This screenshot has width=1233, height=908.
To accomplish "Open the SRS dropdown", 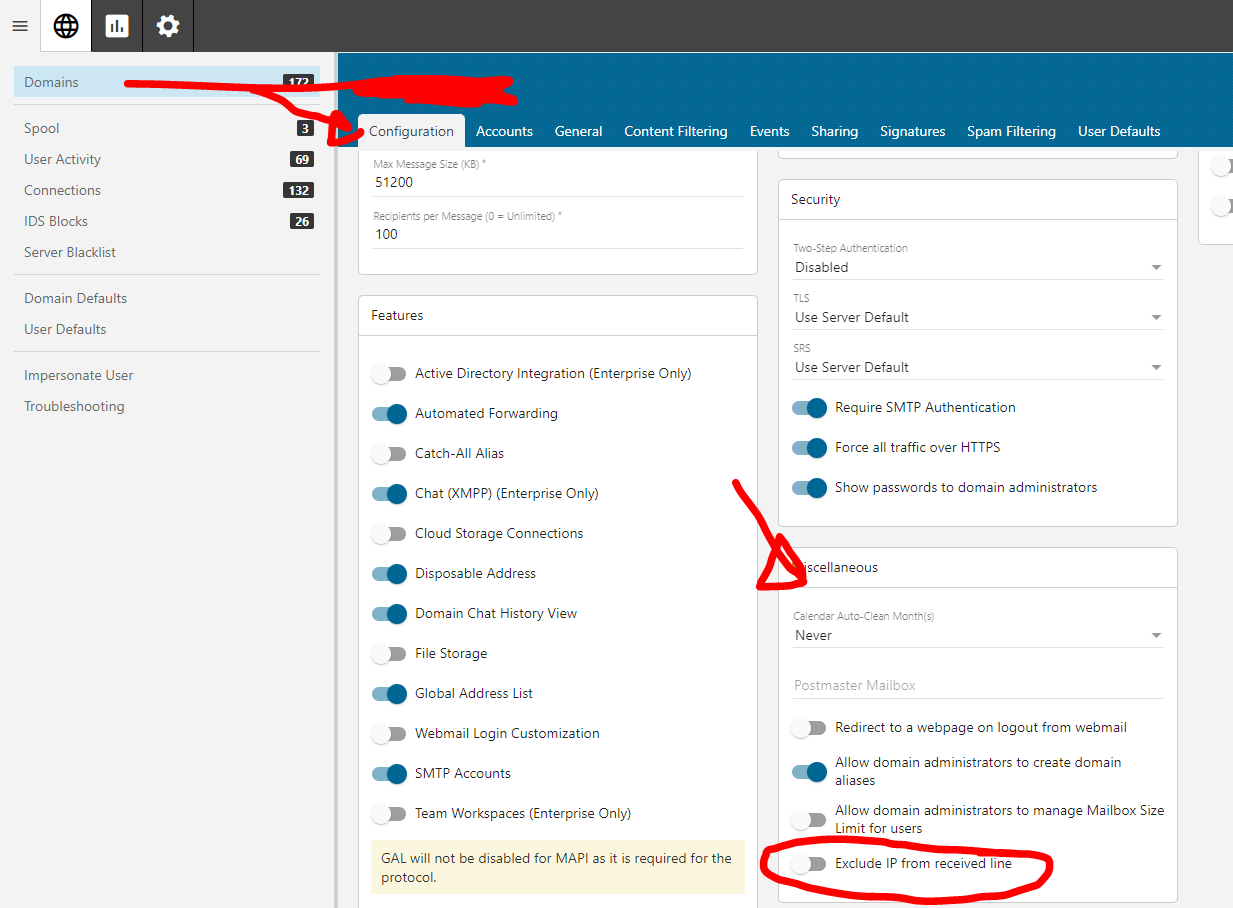I will coord(977,367).
